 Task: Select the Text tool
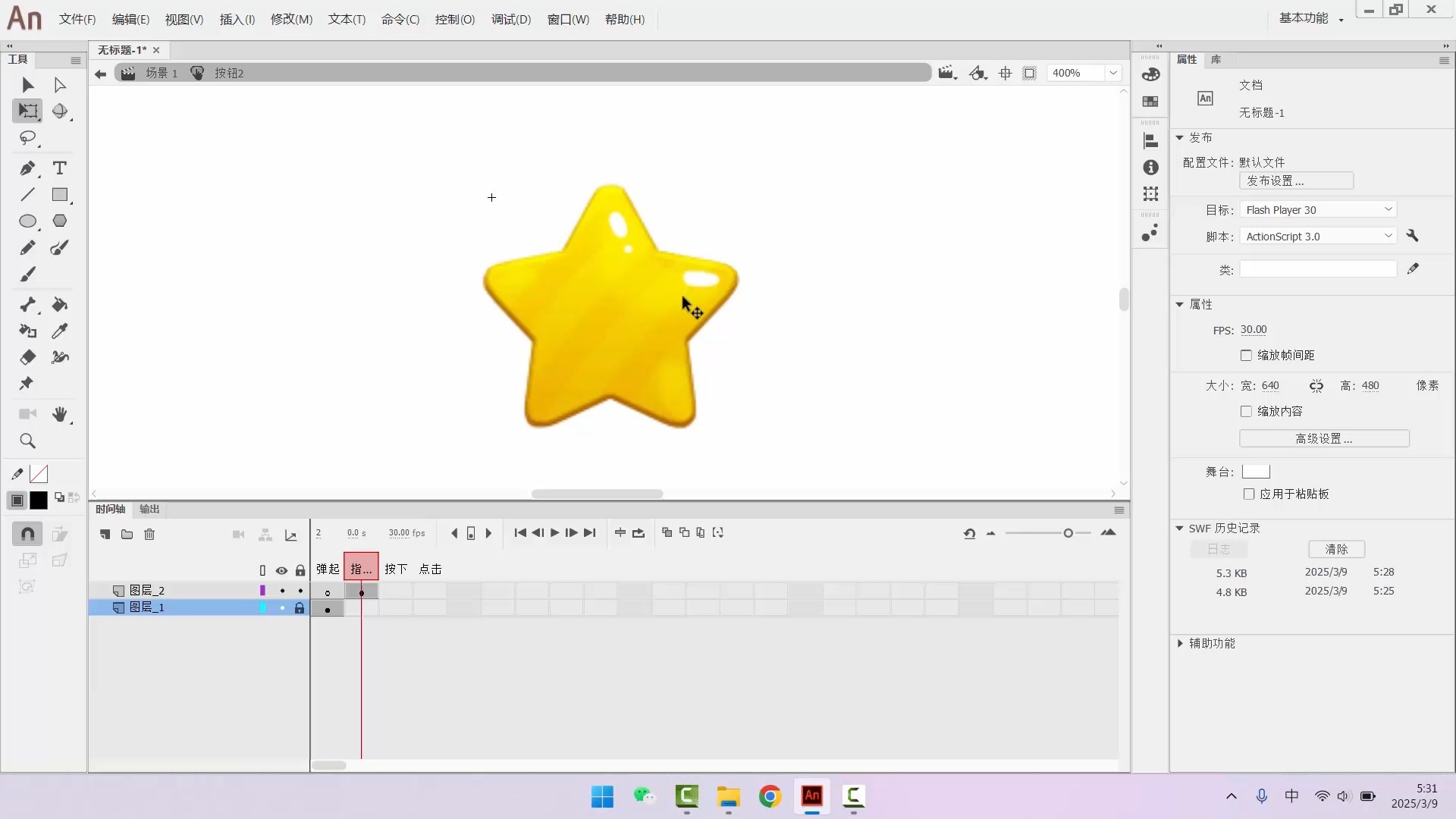59,168
